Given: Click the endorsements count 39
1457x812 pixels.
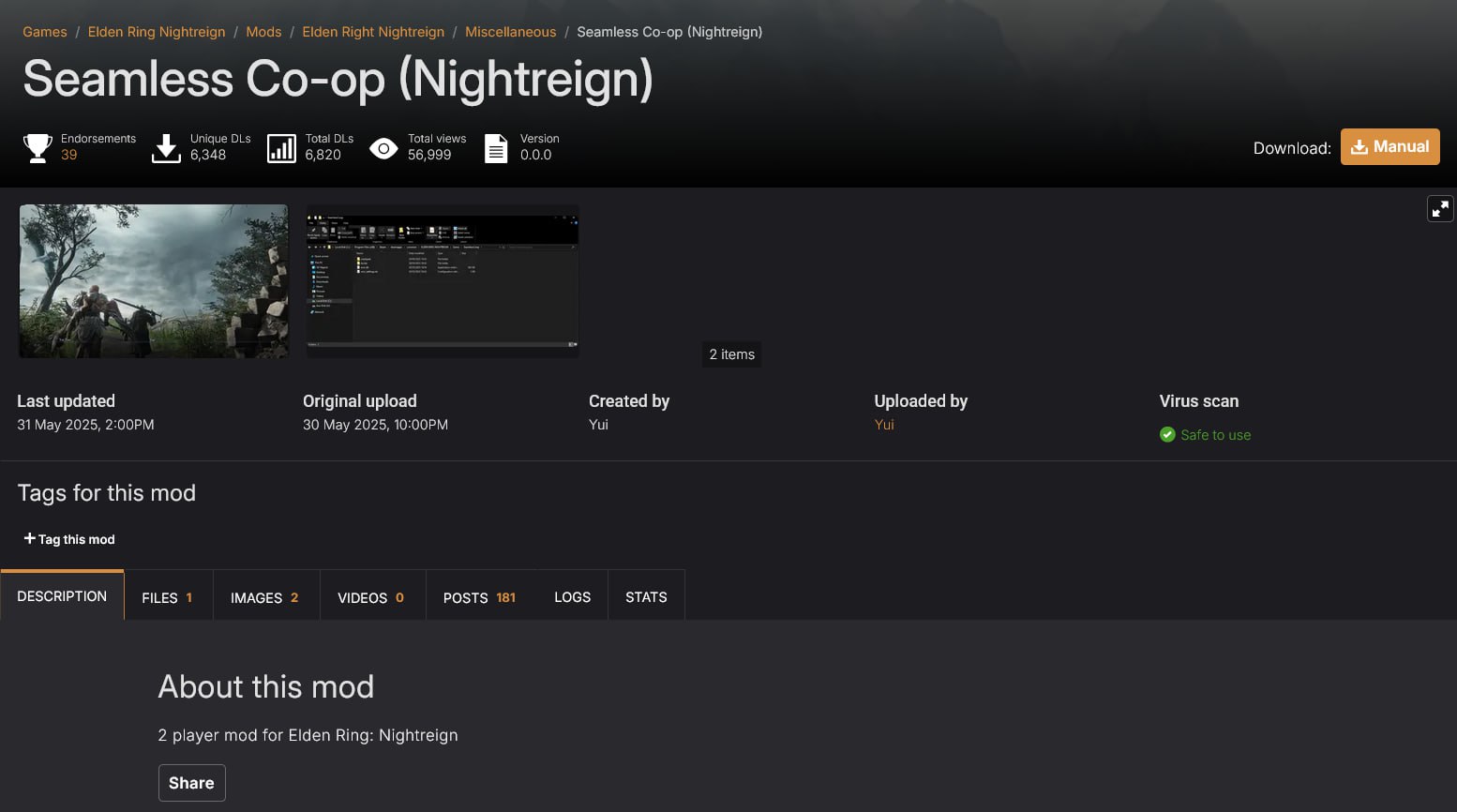Looking at the screenshot, I should point(69,155).
